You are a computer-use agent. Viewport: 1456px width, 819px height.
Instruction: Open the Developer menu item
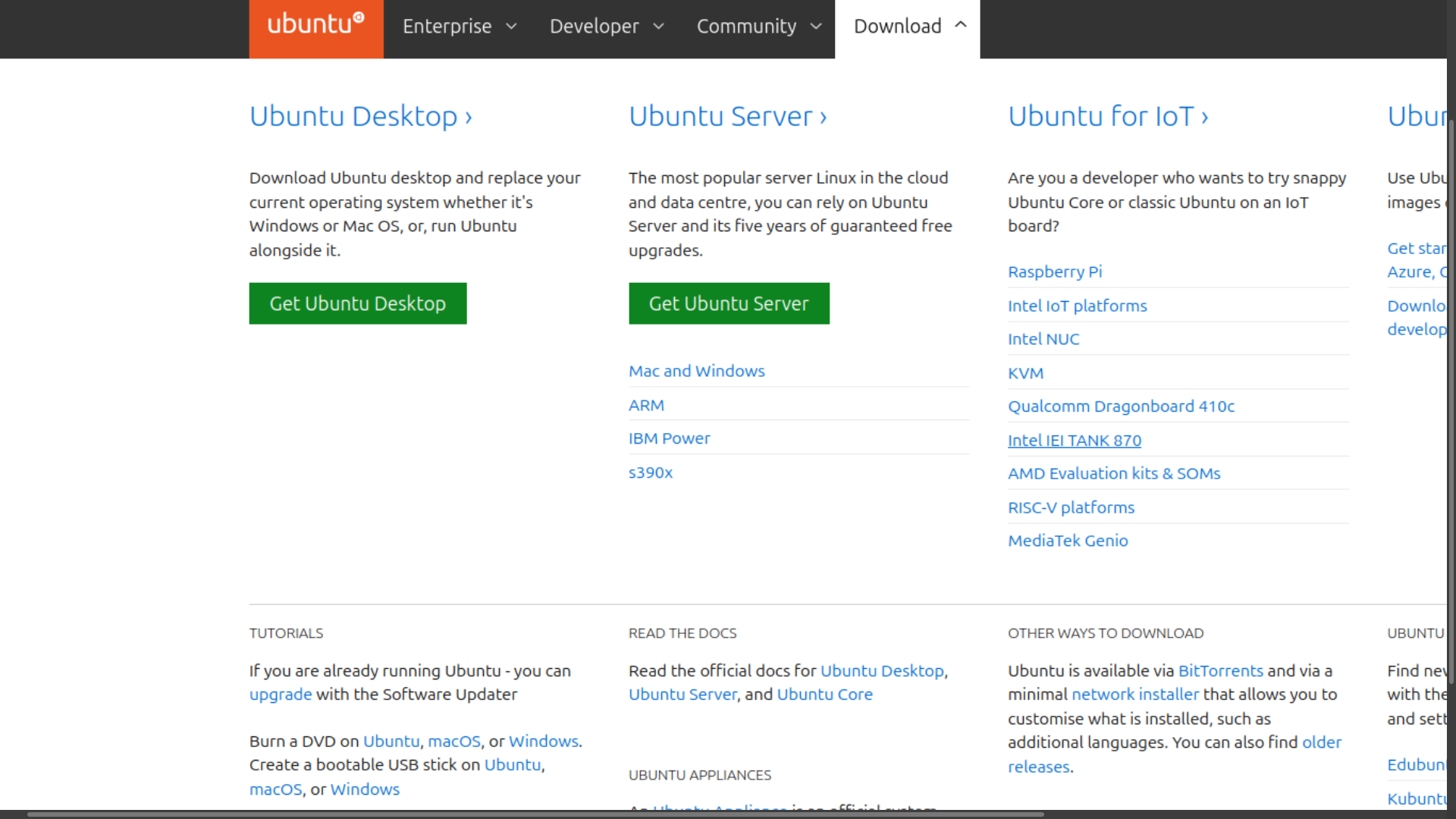(594, 27)
